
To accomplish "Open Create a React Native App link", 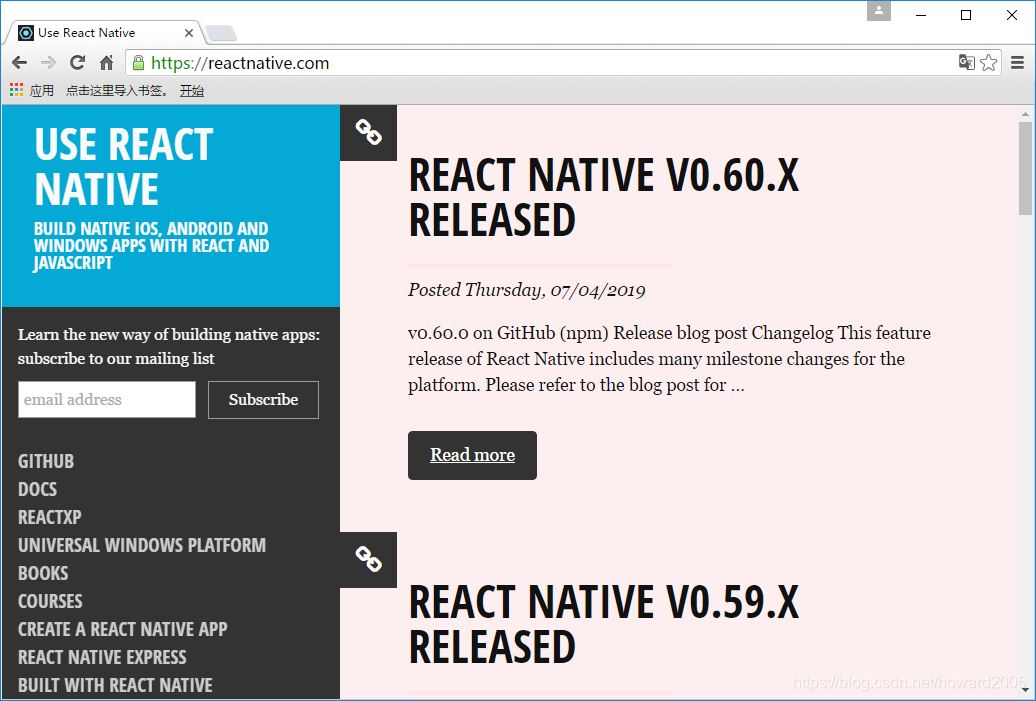I will click(x=123, y=629).
